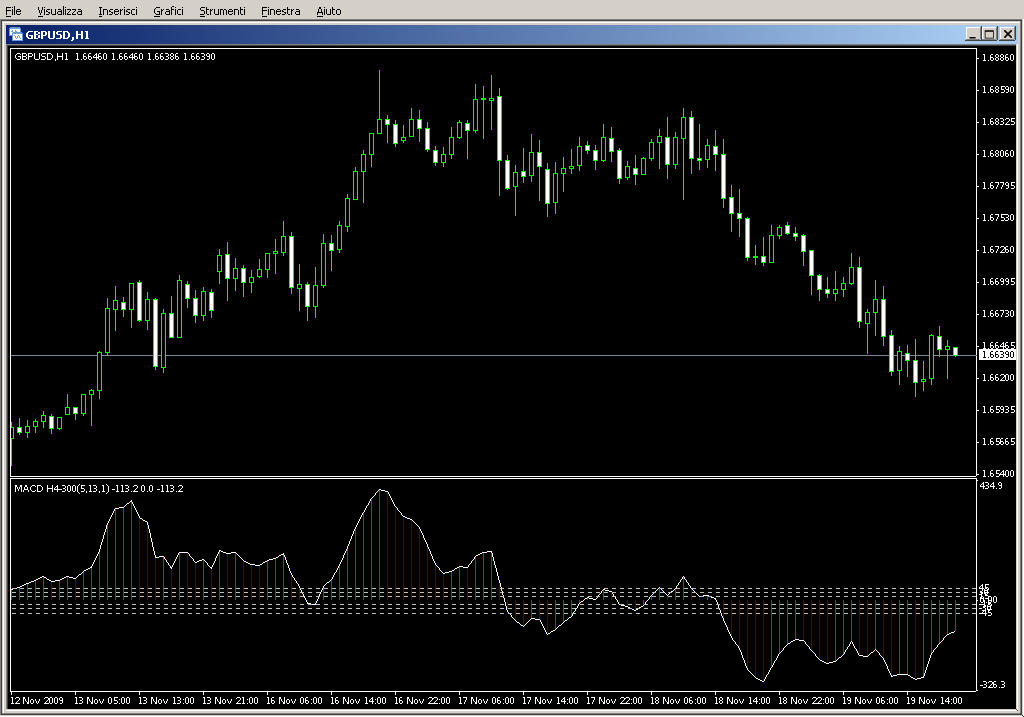Click the price scale value 1.68060
This screenshot has width=1024, height=717.
point(999,153)
